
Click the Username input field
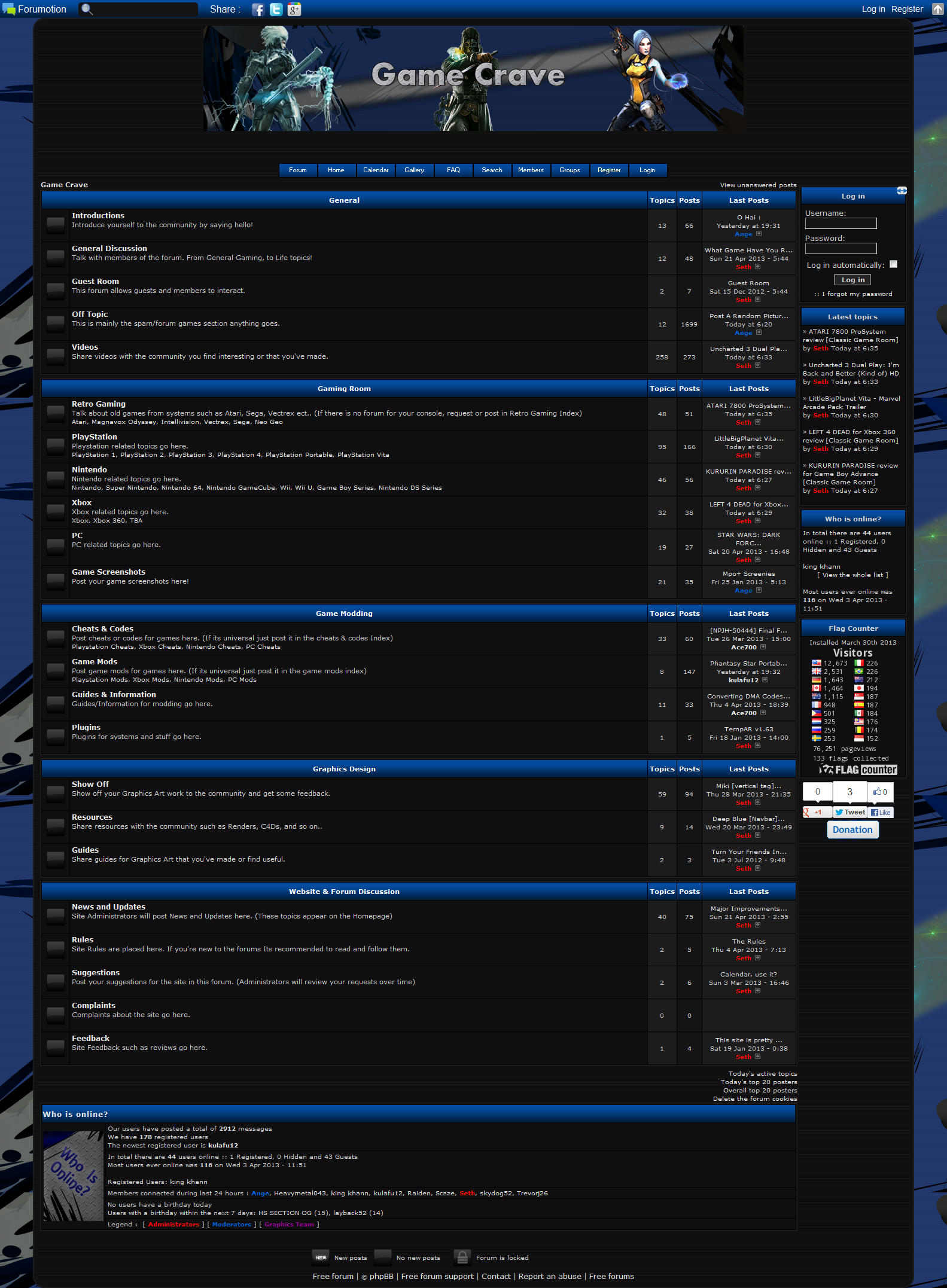[841, 224]
